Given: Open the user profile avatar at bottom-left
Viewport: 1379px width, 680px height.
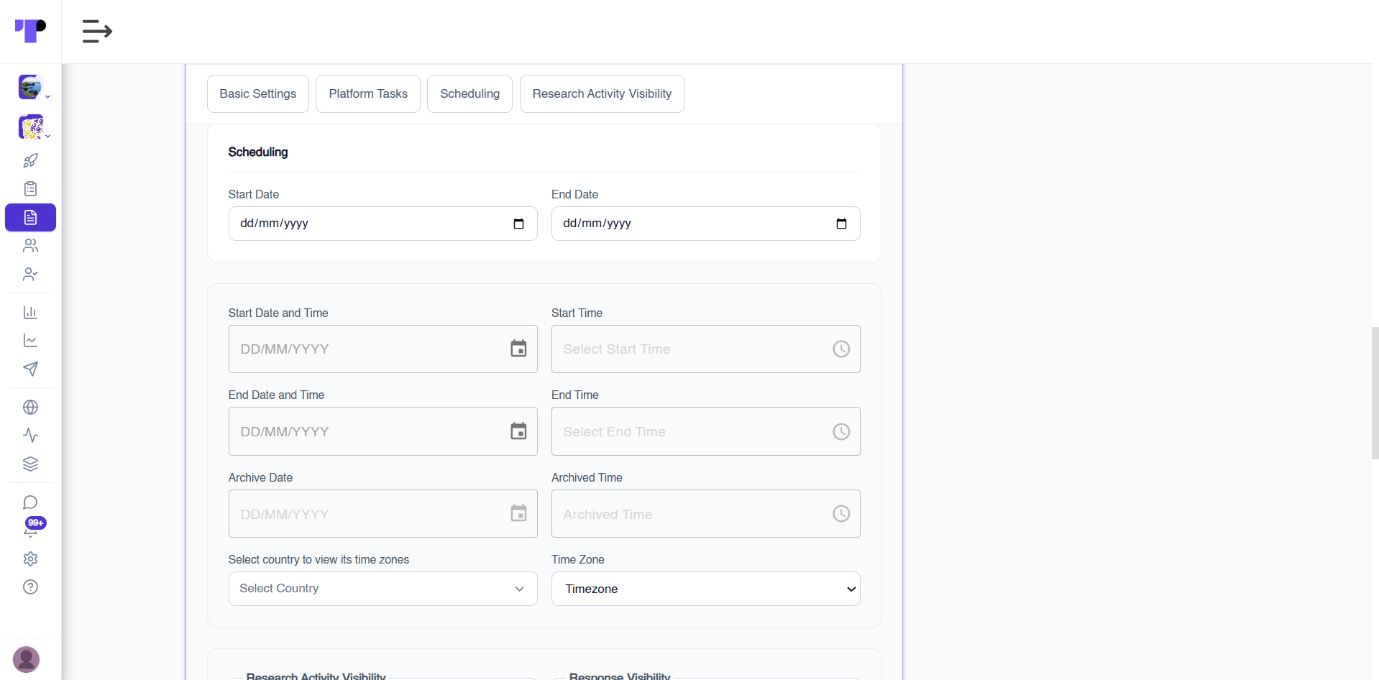Looking at the screenshot, I should pyautogui.click(x=26, y=659).
